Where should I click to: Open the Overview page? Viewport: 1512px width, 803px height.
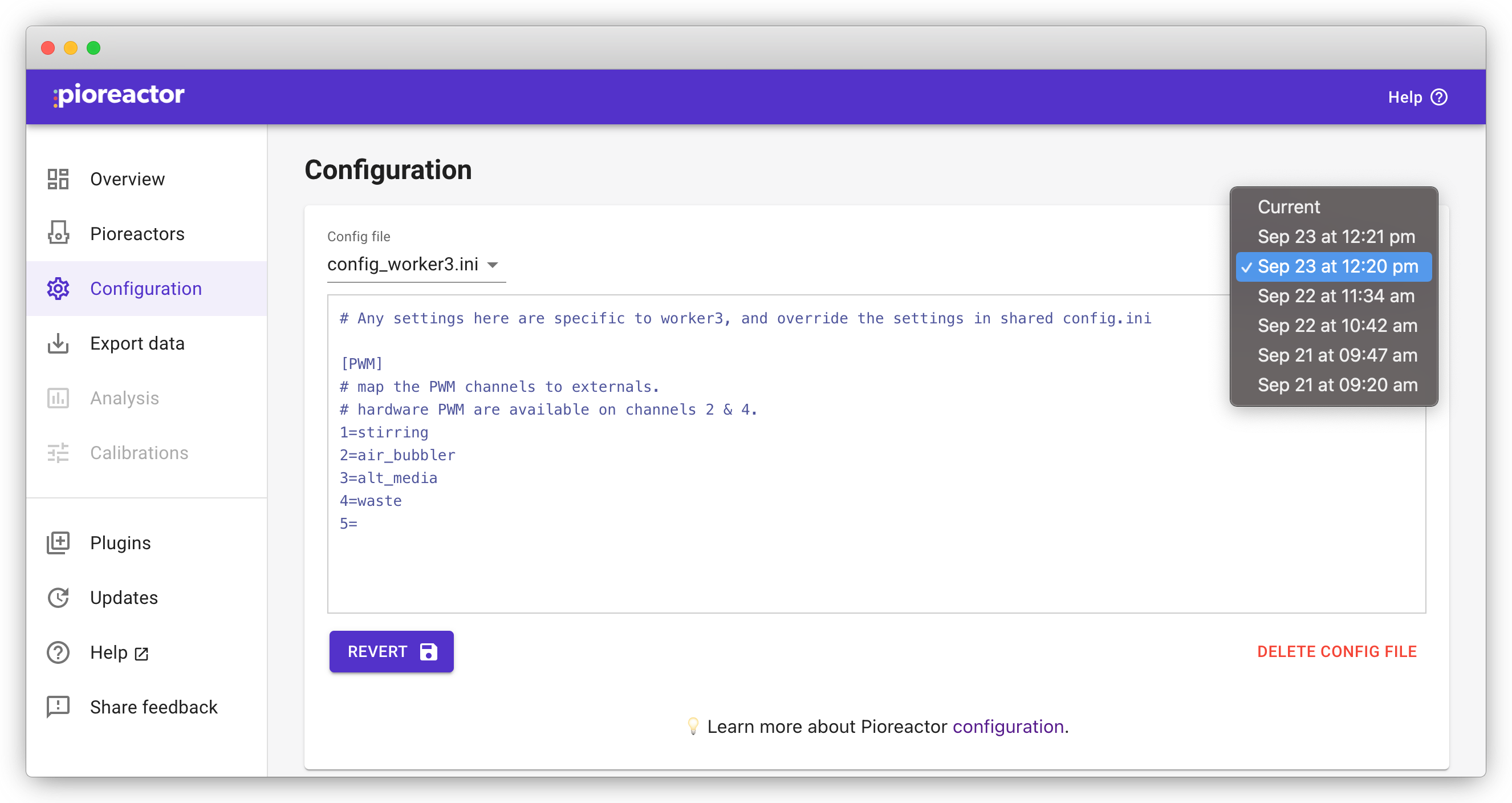(147, 179)
